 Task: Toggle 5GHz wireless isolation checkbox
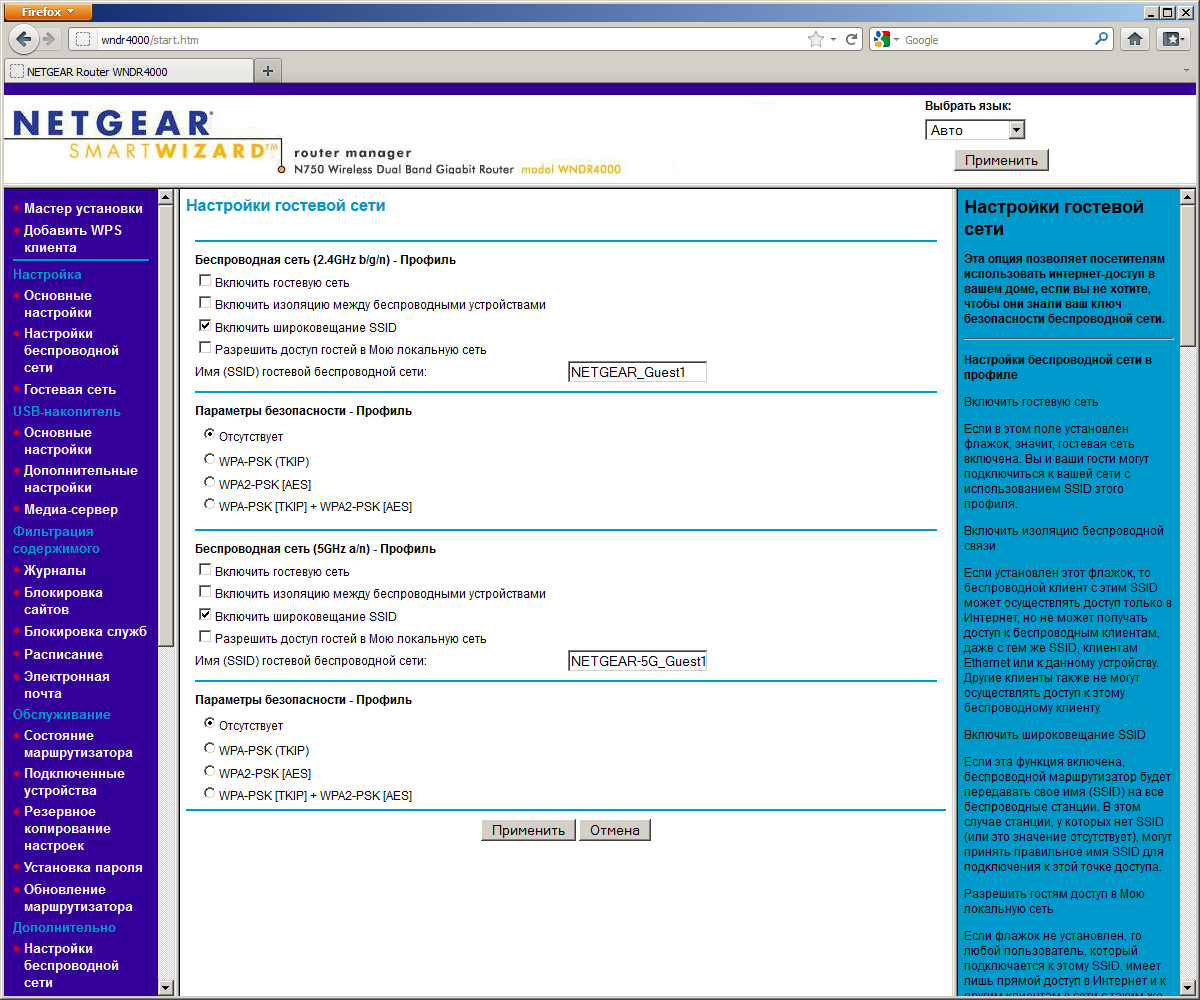click(x=205, y=592)
